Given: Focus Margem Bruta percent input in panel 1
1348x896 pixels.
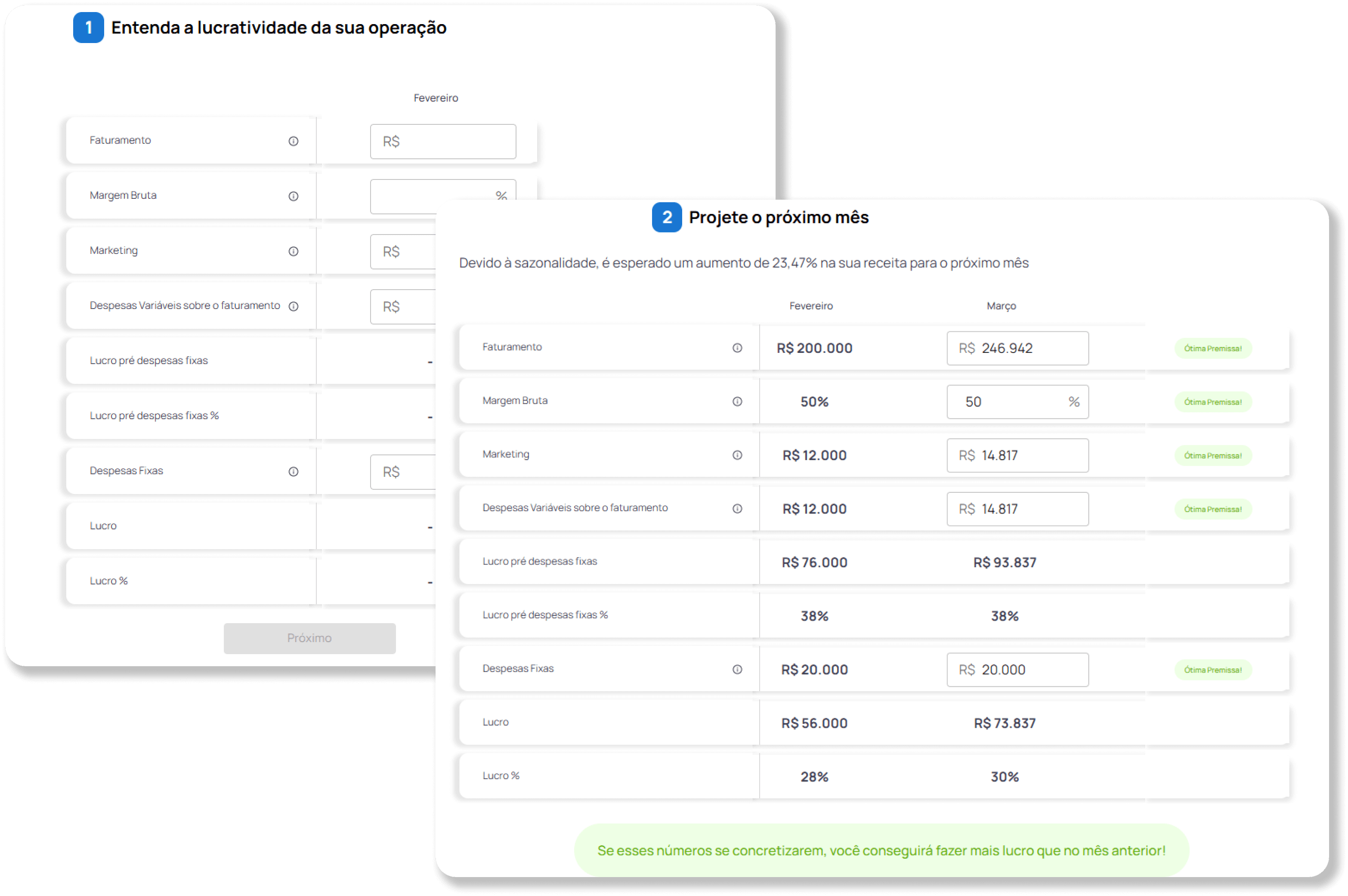Looking at the screenshot, I should coord(443,196).
